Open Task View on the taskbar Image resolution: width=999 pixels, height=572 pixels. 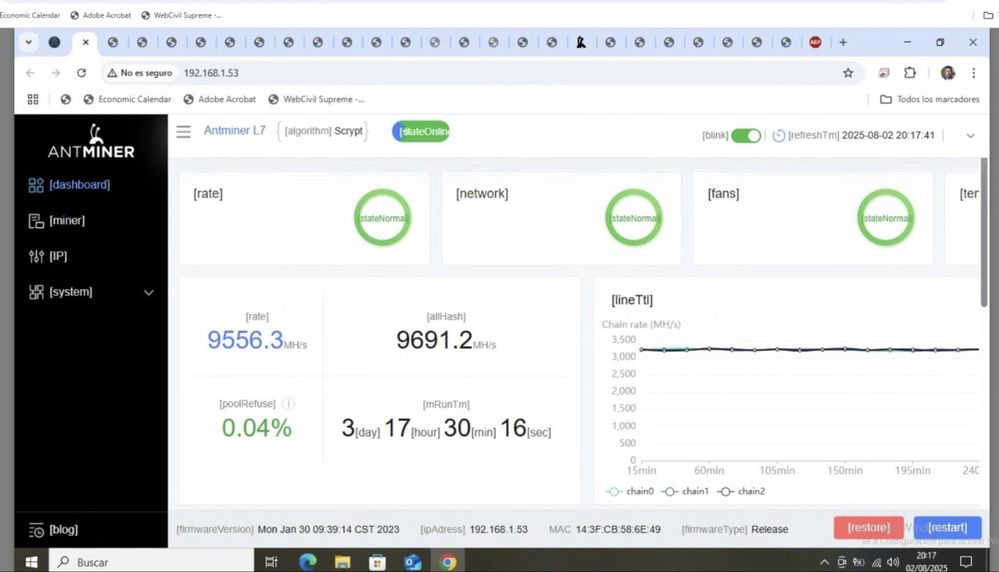coord(271,562)
